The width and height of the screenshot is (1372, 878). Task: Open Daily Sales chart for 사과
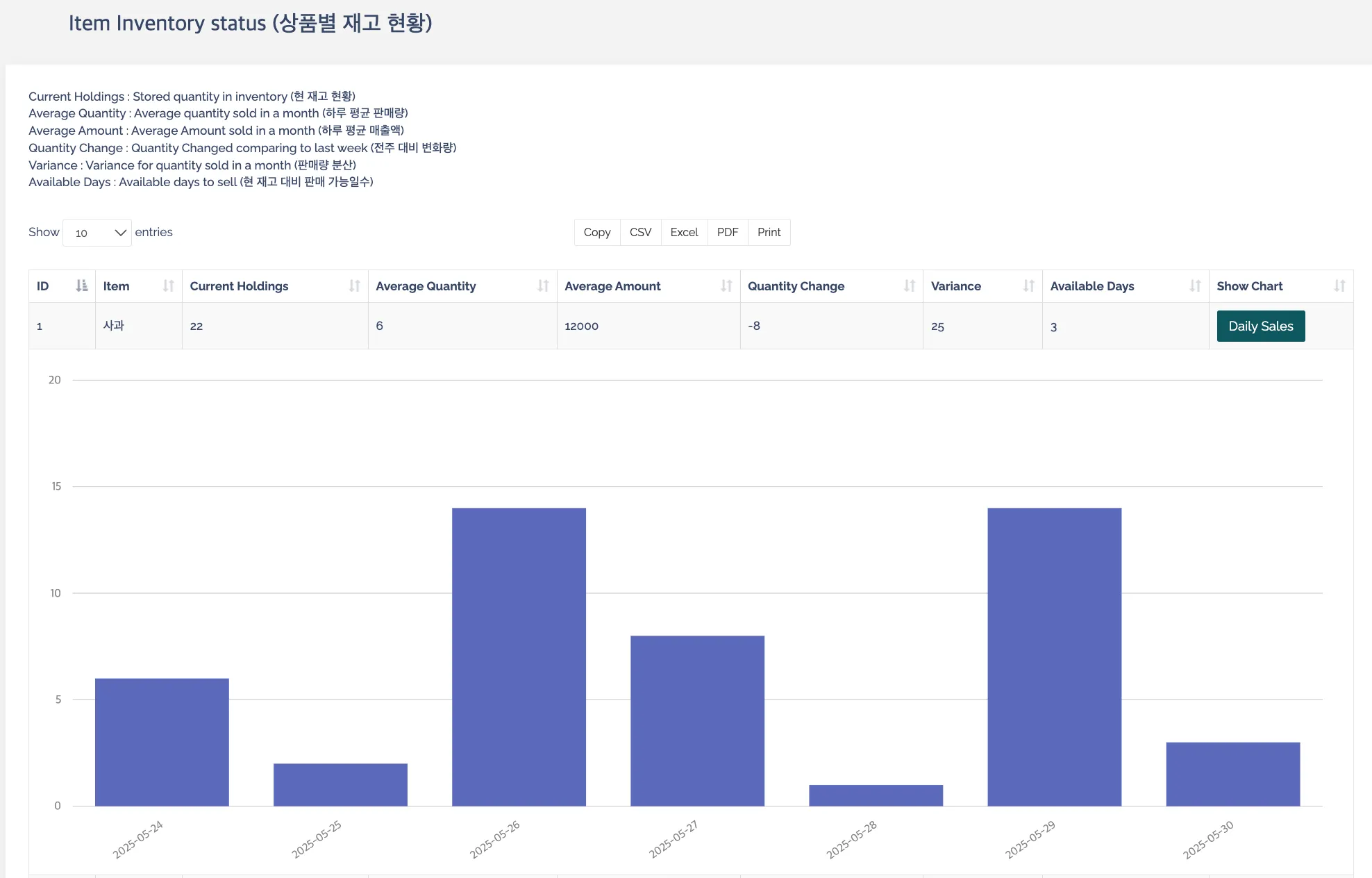pos(1260,326)
